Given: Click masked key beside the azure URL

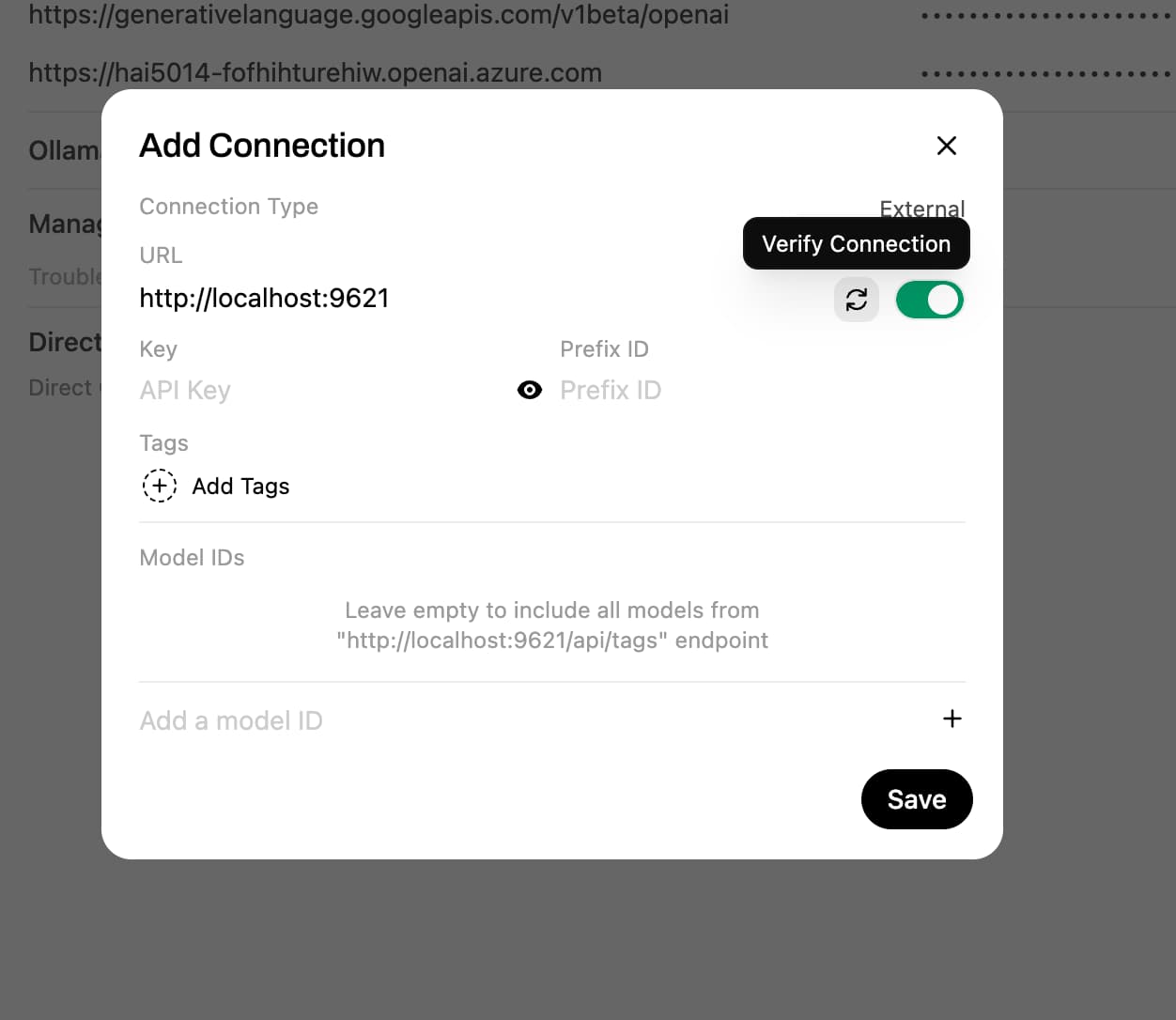Looking at the screenshot, I should [x=1044, y=73].
